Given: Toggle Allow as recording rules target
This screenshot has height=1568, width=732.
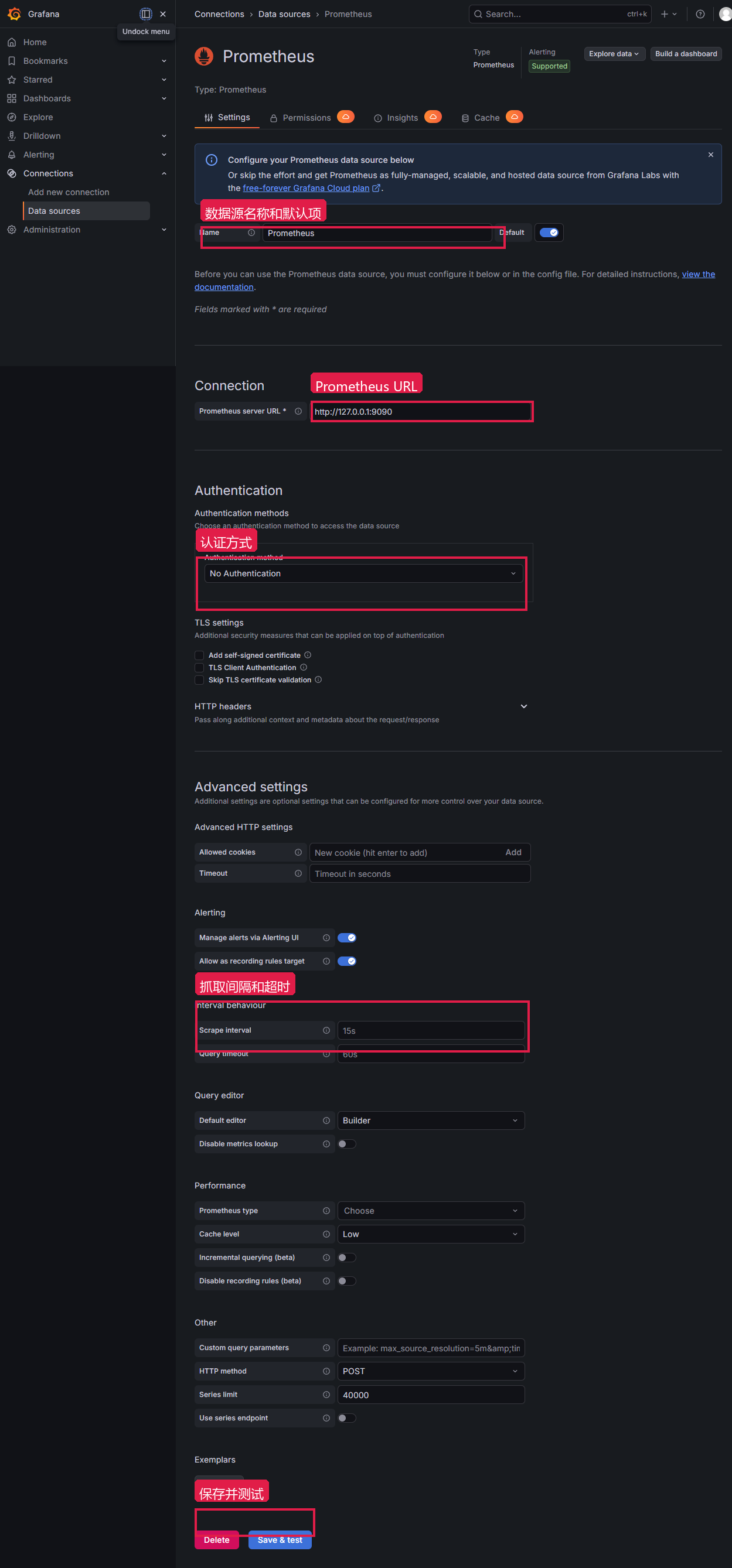Looking at the screenshot, I should coord(346,961).
